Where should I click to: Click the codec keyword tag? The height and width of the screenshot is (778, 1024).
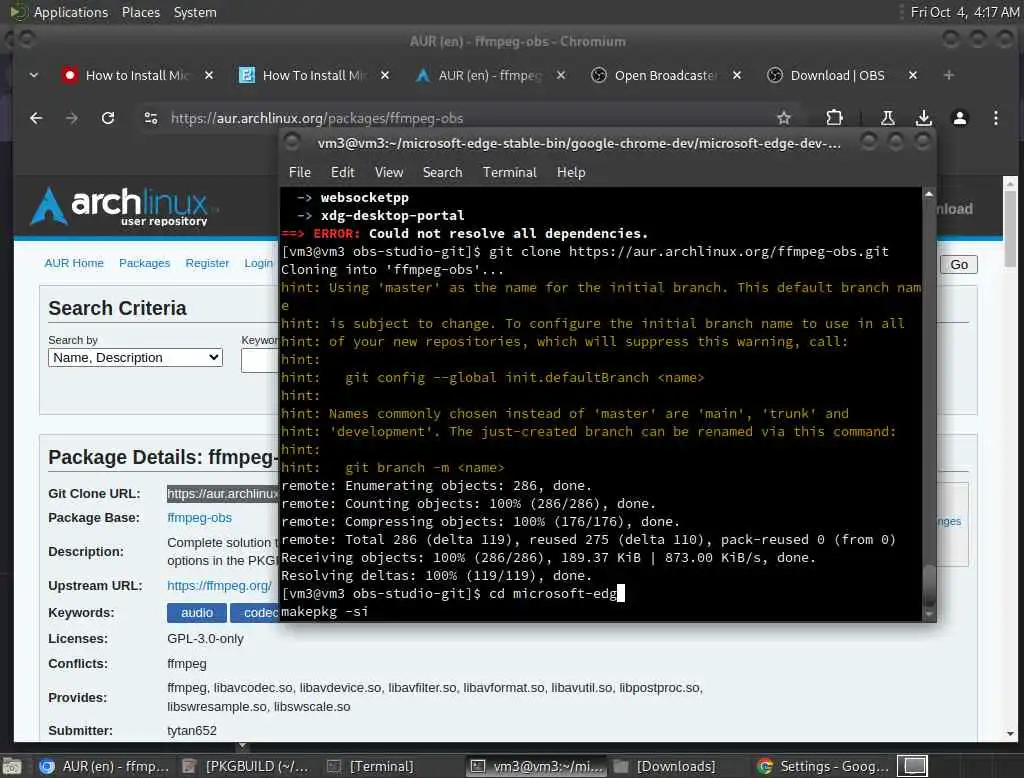pos(255,613)
